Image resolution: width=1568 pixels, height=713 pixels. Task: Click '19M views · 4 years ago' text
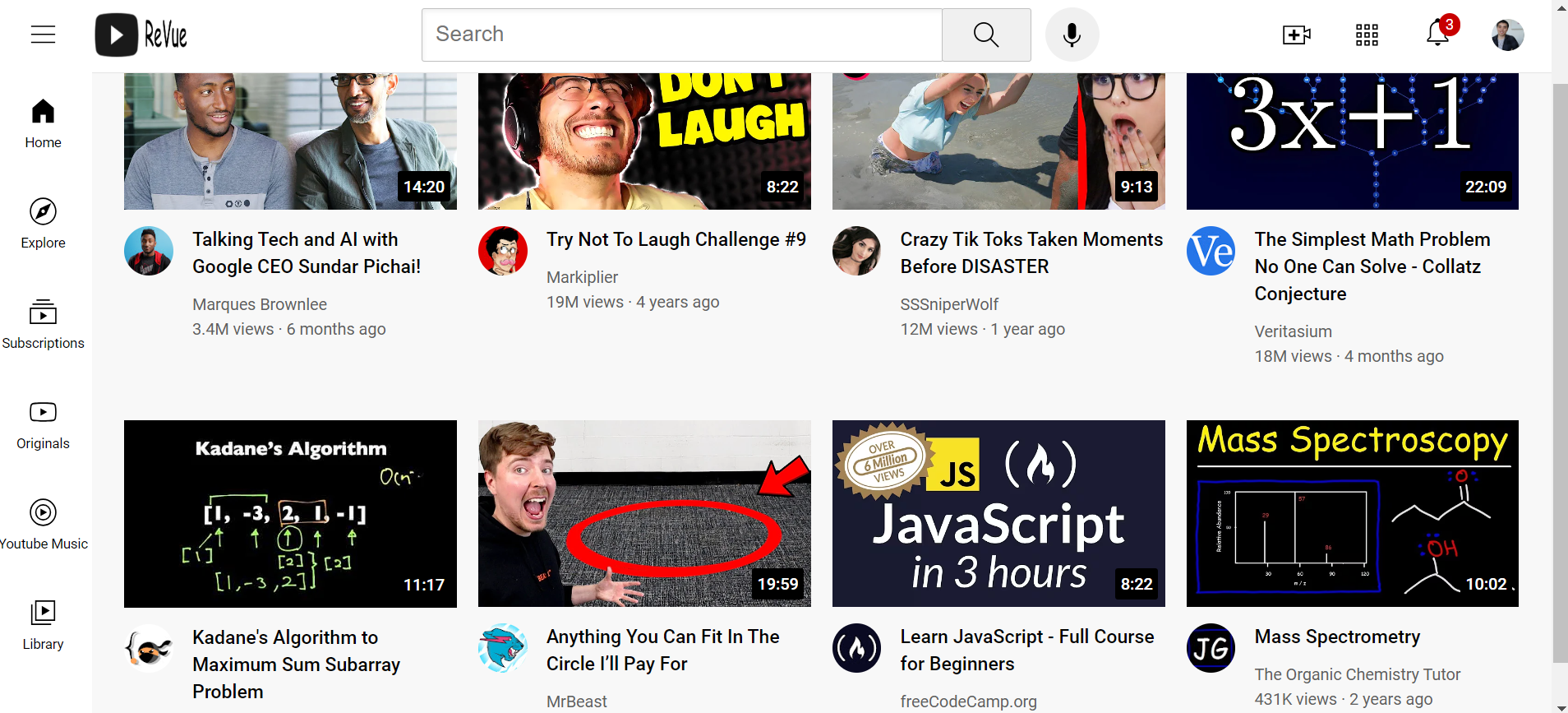[x=633, y=302]
